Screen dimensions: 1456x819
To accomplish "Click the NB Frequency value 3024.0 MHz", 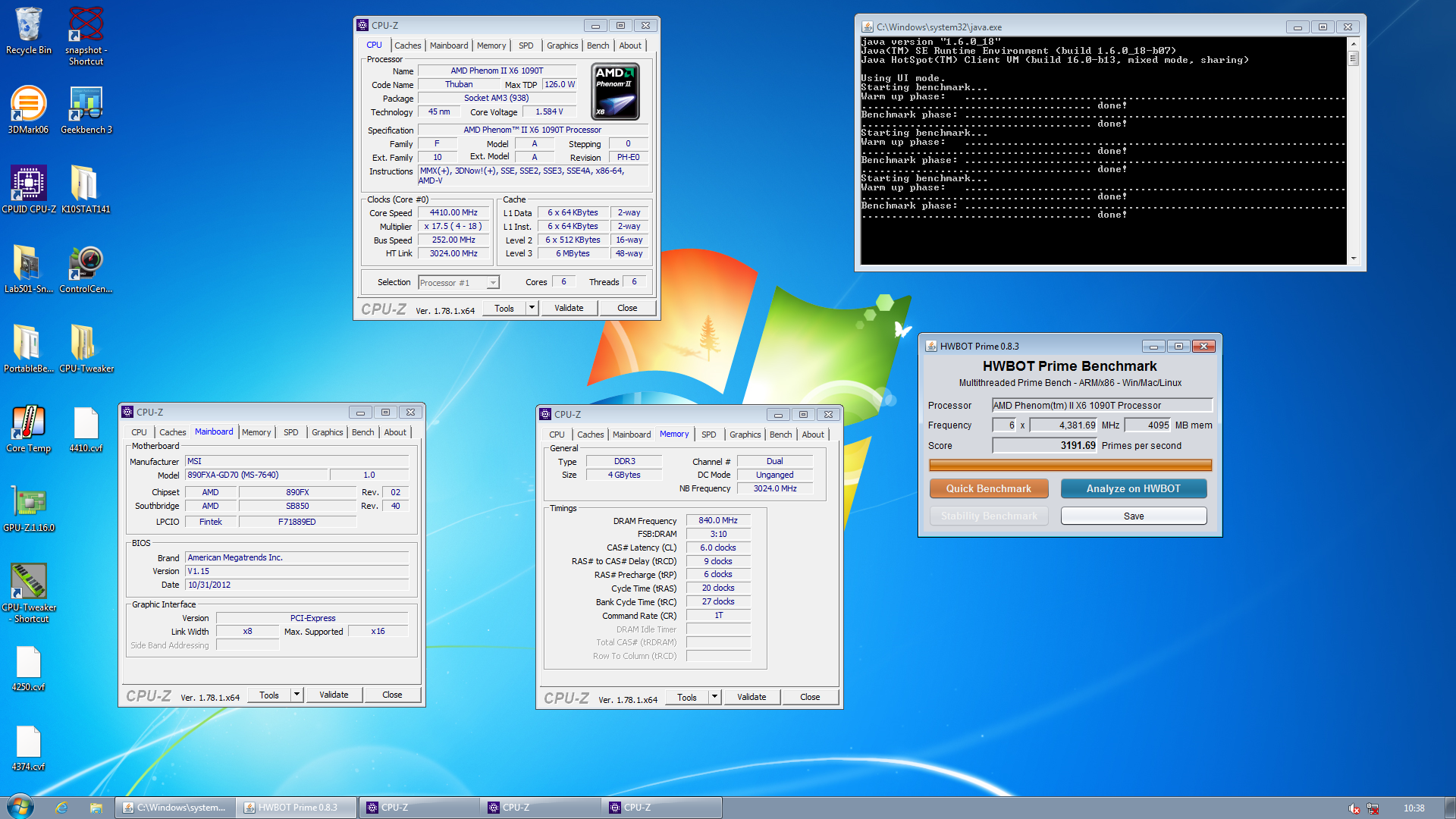I will [x=775, y=488].
